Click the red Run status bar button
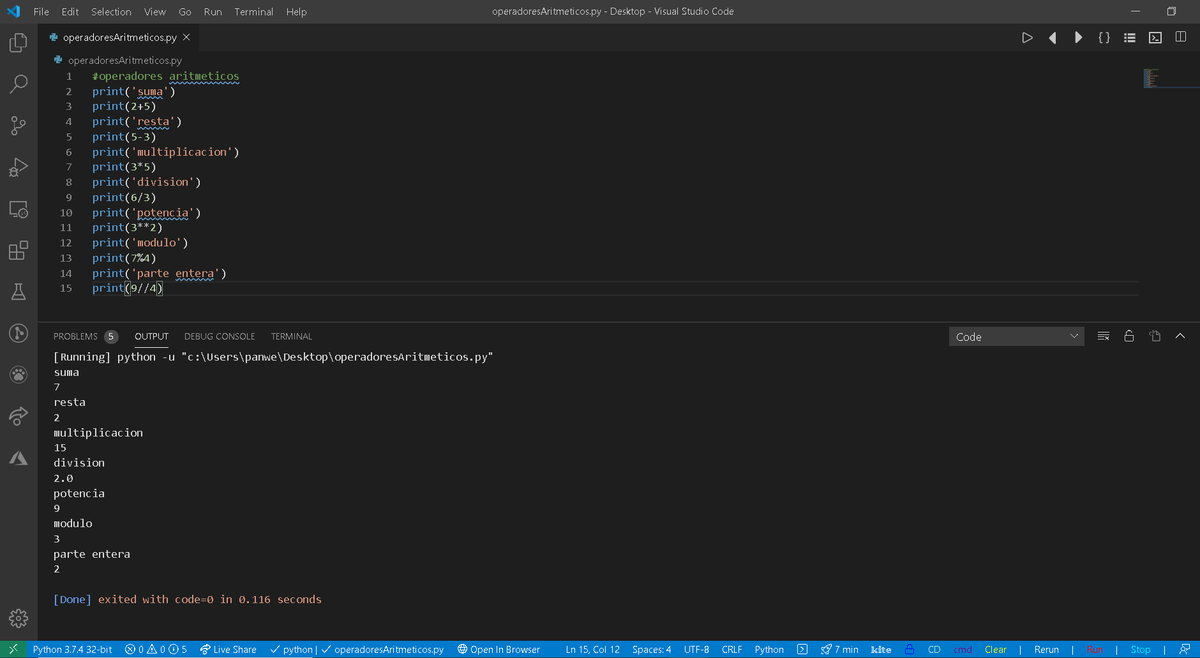Image resolution: width=1200 pixels, height=658 pixels. pyautogui.click(x=1093, y=649)
